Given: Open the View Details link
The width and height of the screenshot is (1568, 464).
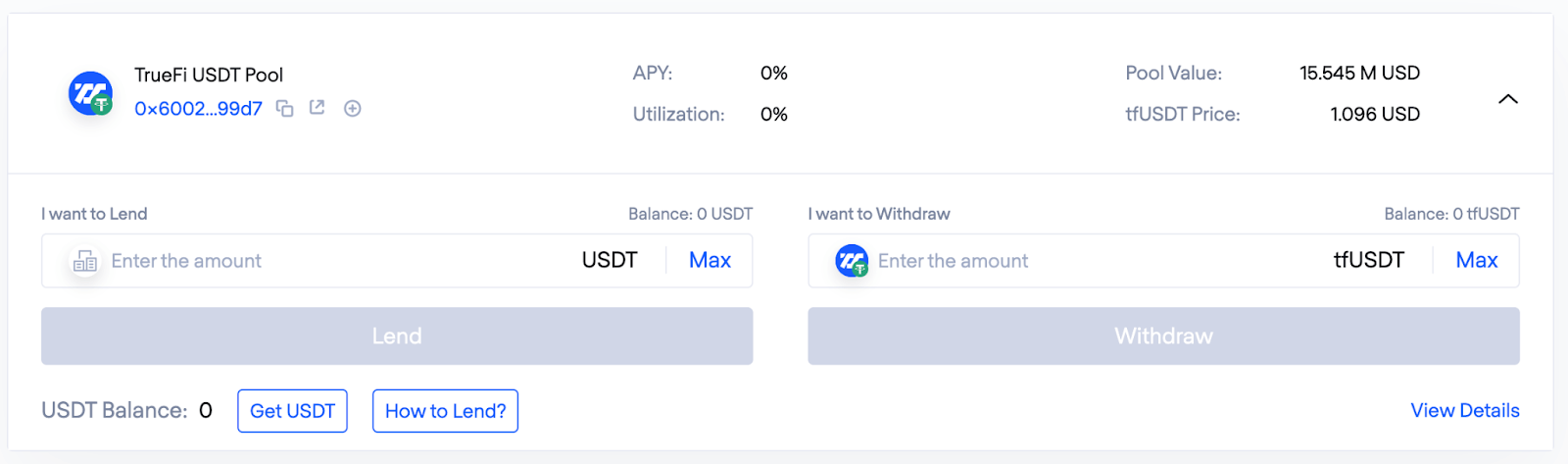Looking at the screenshot, I should (1465, 410).
